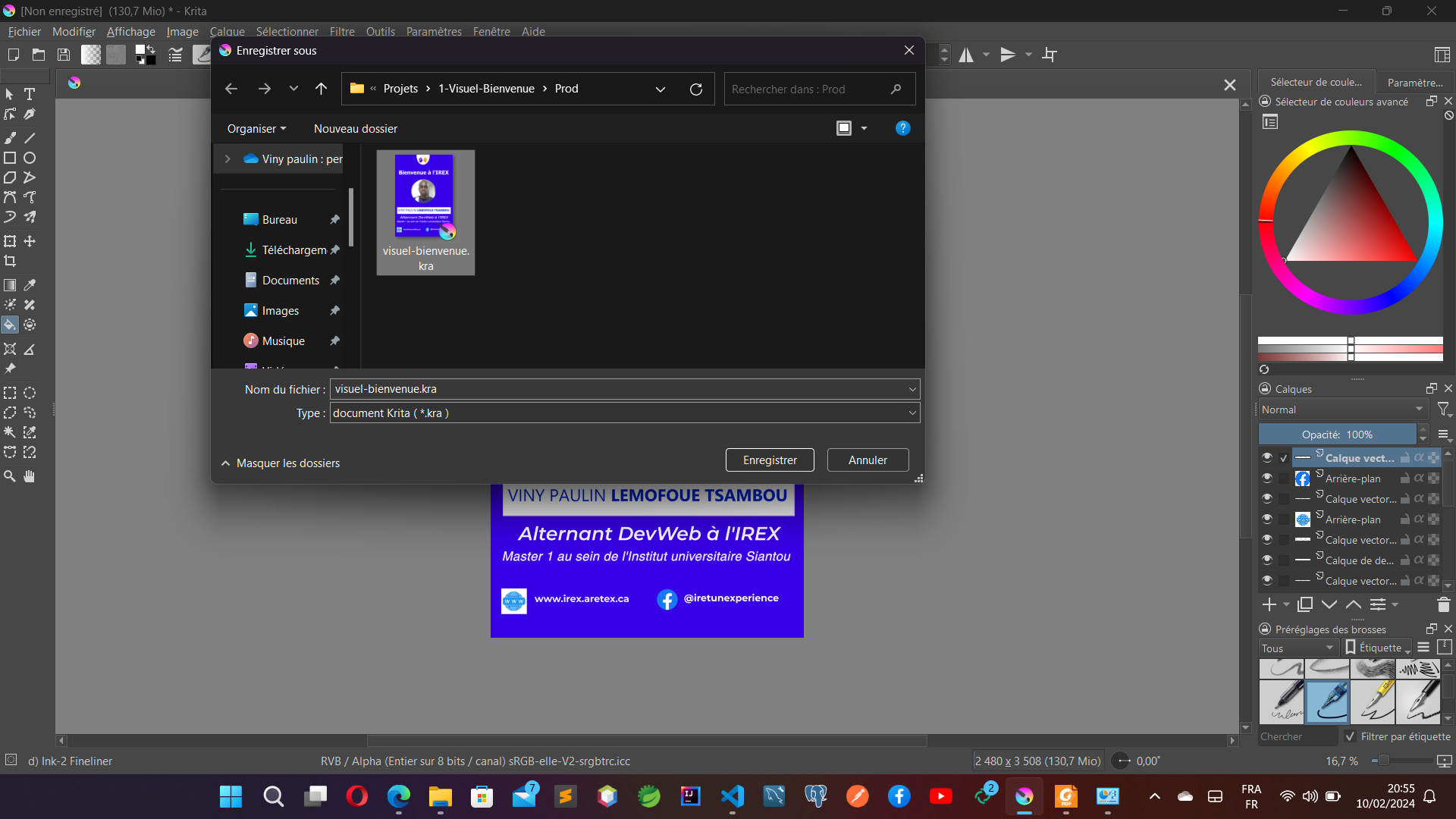Select the Ellipse shape tool
This screenshot has height=819, width=1456.
coord(30,158)
